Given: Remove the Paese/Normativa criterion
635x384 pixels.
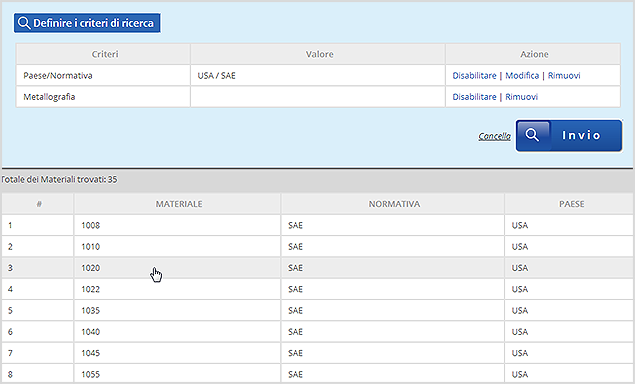Looking at the screenshot, I should point(564,76).
